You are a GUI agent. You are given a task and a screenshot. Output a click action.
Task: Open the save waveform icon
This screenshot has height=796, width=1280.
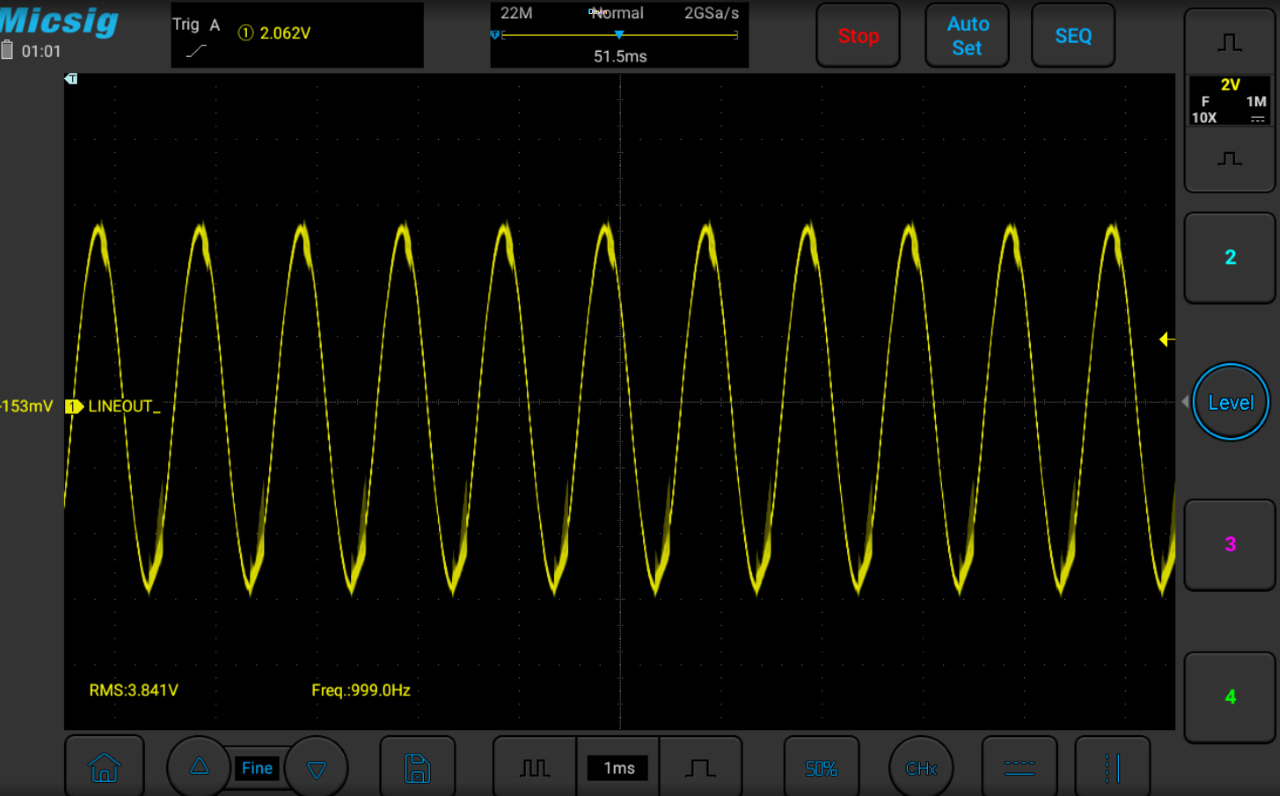(417, 768)
